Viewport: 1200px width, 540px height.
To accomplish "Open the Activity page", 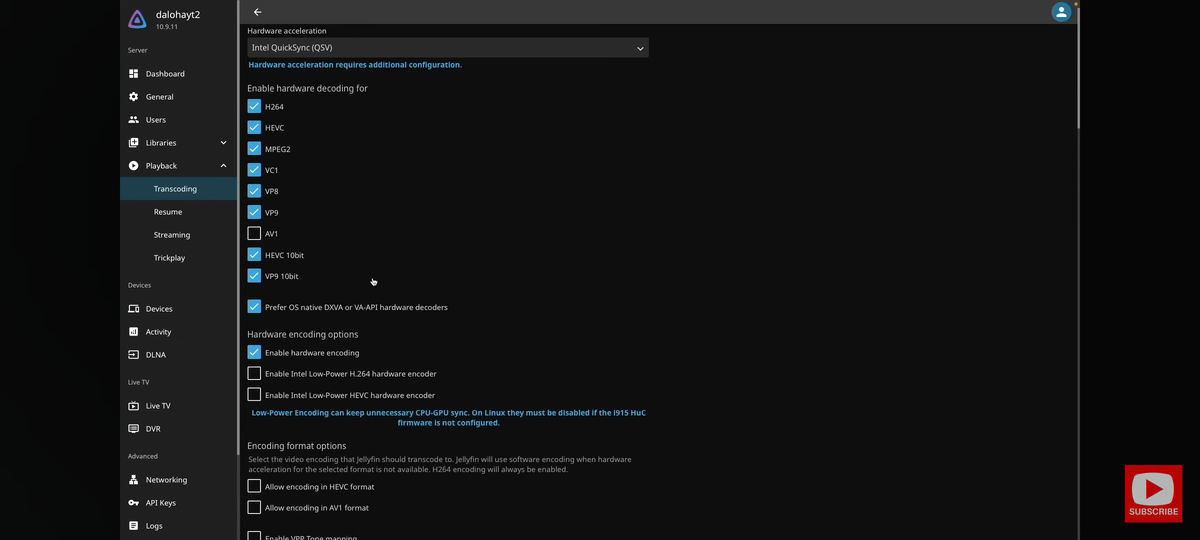I will click(179, 332).
